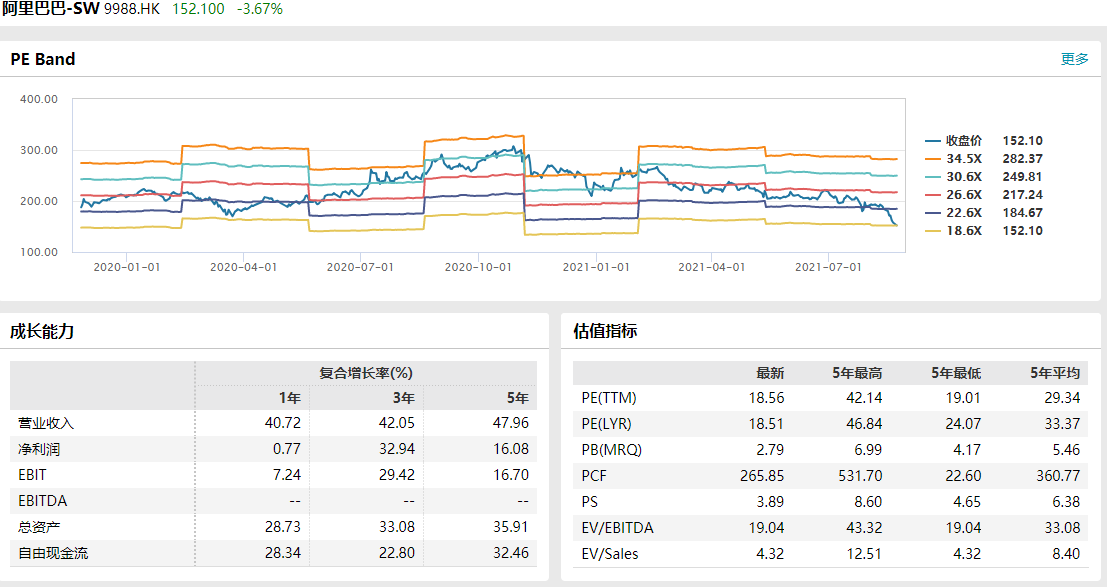Viewport: 1107px width, 587px height.
Task: Click the 282.37 value beside 34.5X
Action: 1022,159
